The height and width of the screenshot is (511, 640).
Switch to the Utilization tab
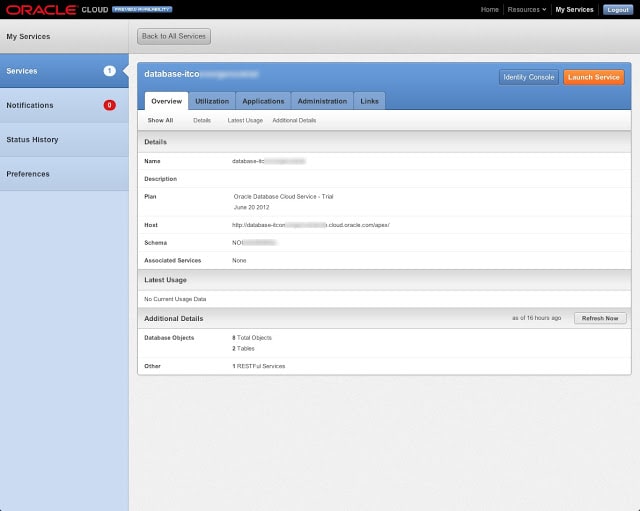click(x=212, y=101)
